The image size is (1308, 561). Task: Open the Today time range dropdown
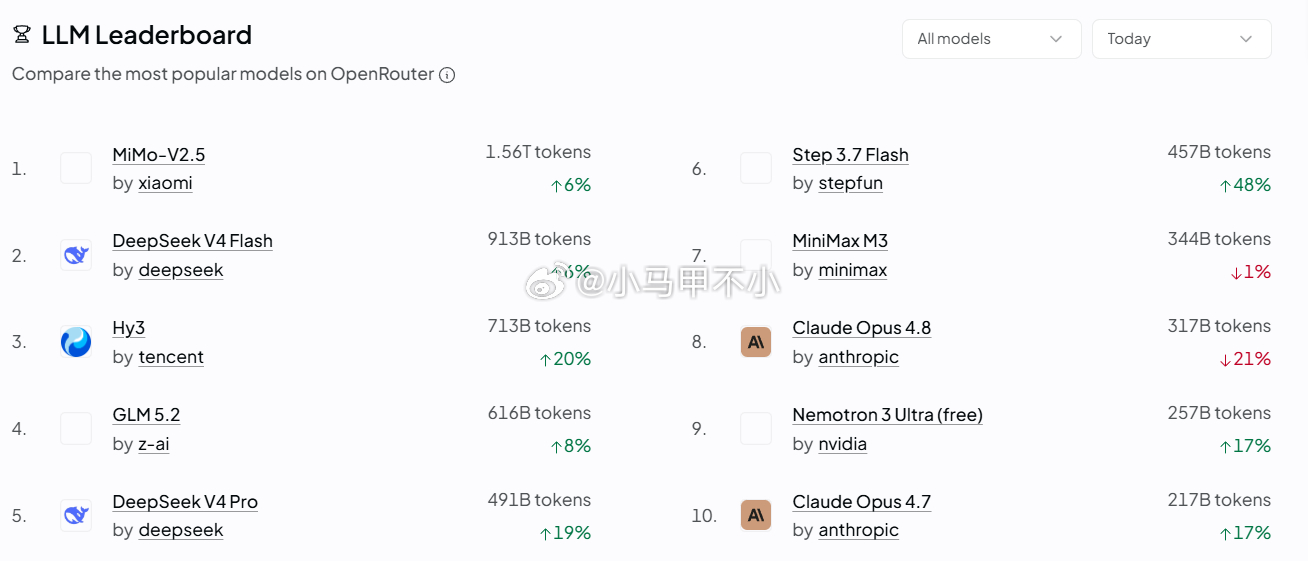[1182, 39]
